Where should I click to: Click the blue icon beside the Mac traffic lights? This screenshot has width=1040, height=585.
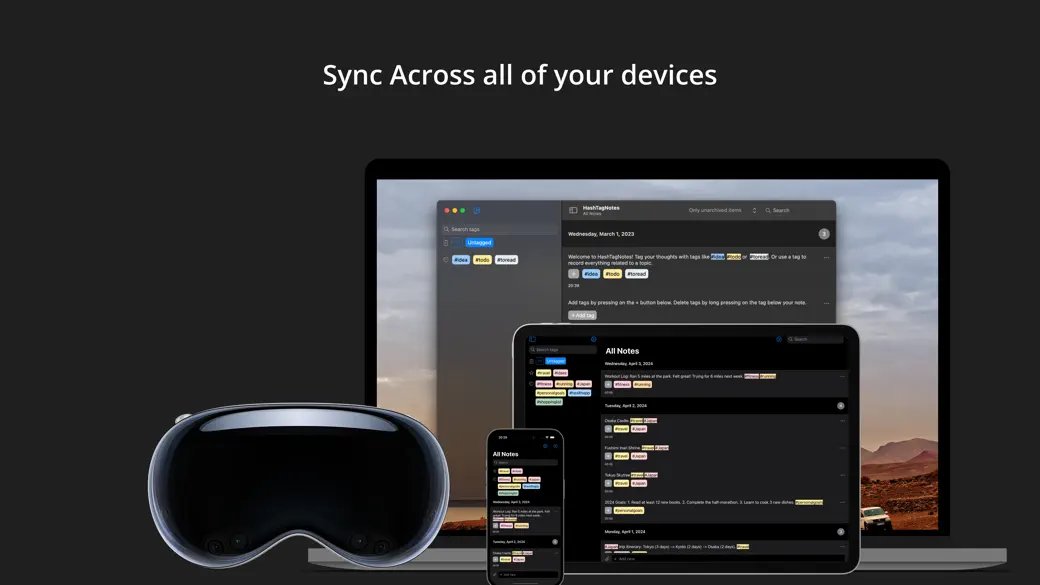coord(476,210)
